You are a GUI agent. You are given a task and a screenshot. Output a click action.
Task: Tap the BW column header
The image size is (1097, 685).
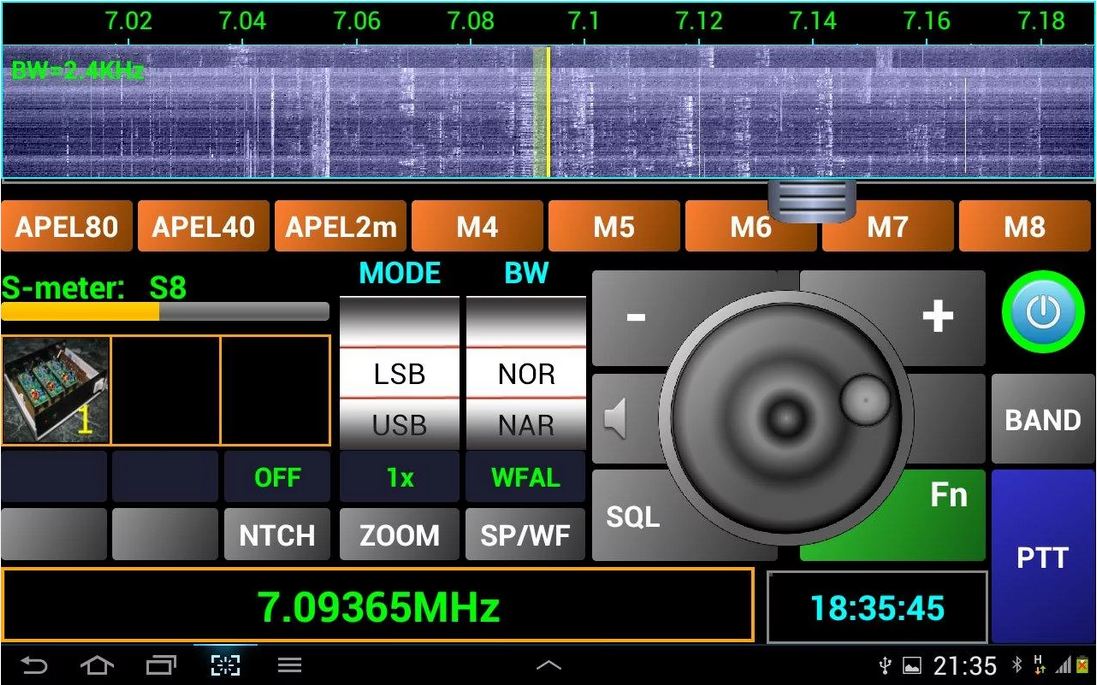[526, 273]
